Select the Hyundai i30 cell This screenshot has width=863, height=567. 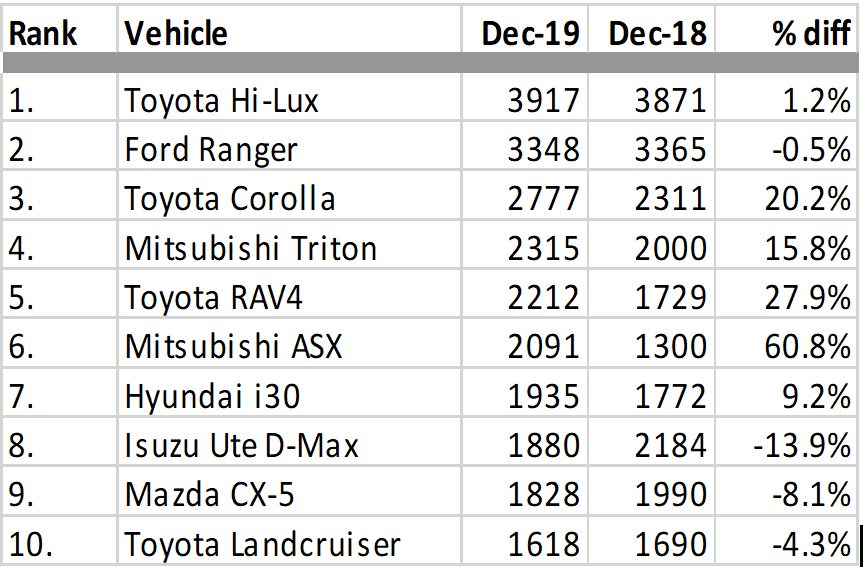click(212, 396)
